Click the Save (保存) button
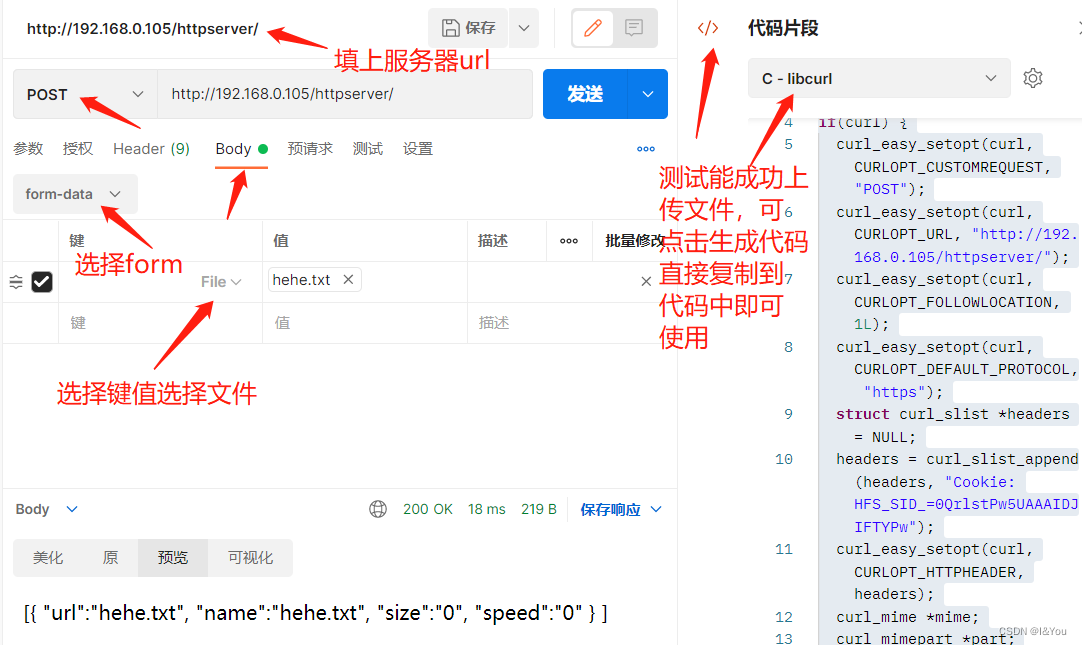The image size is (1082, 645). pos(469,28)
